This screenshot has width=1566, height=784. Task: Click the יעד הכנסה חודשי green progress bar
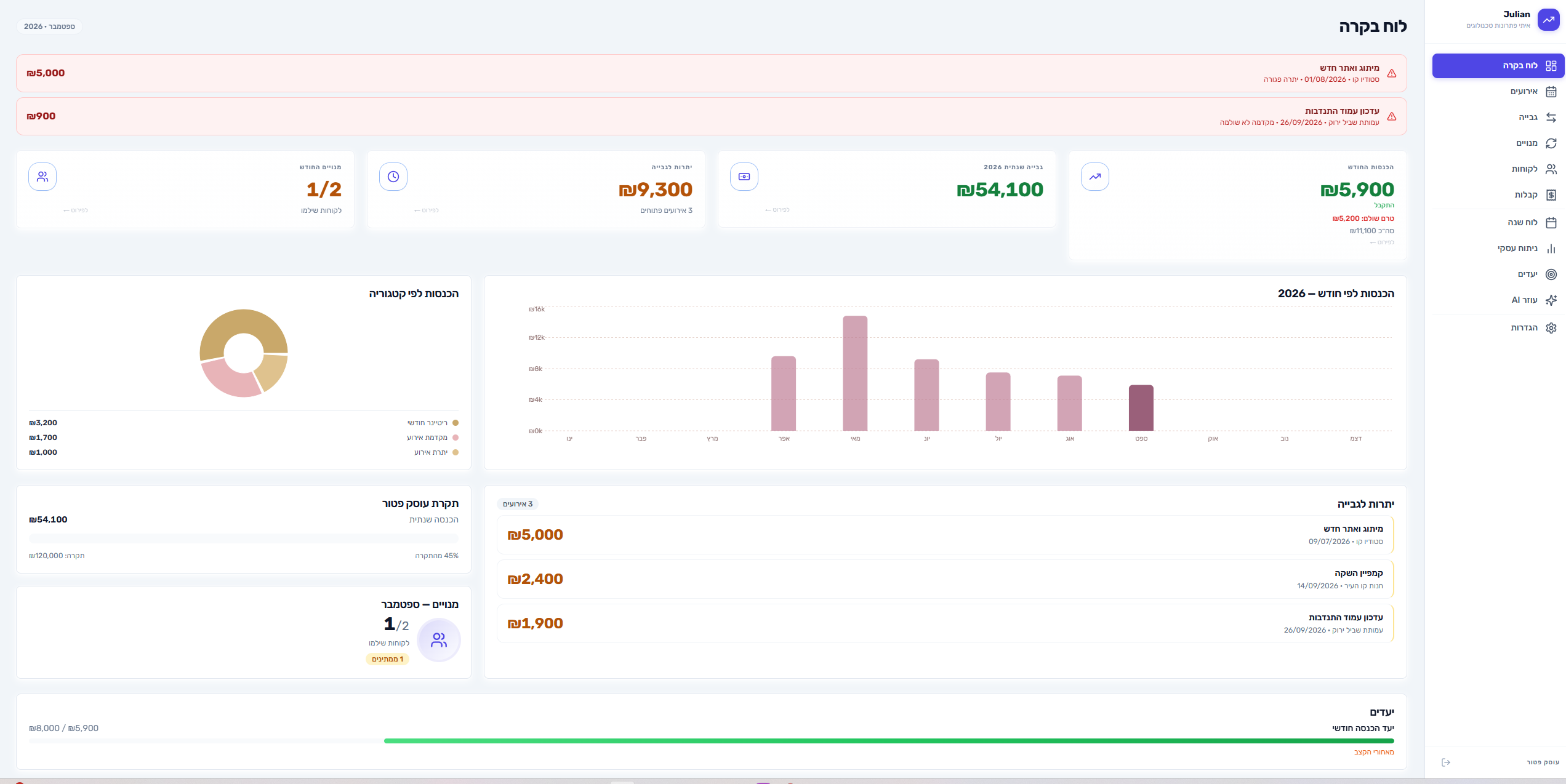click(x=889, y=741)
